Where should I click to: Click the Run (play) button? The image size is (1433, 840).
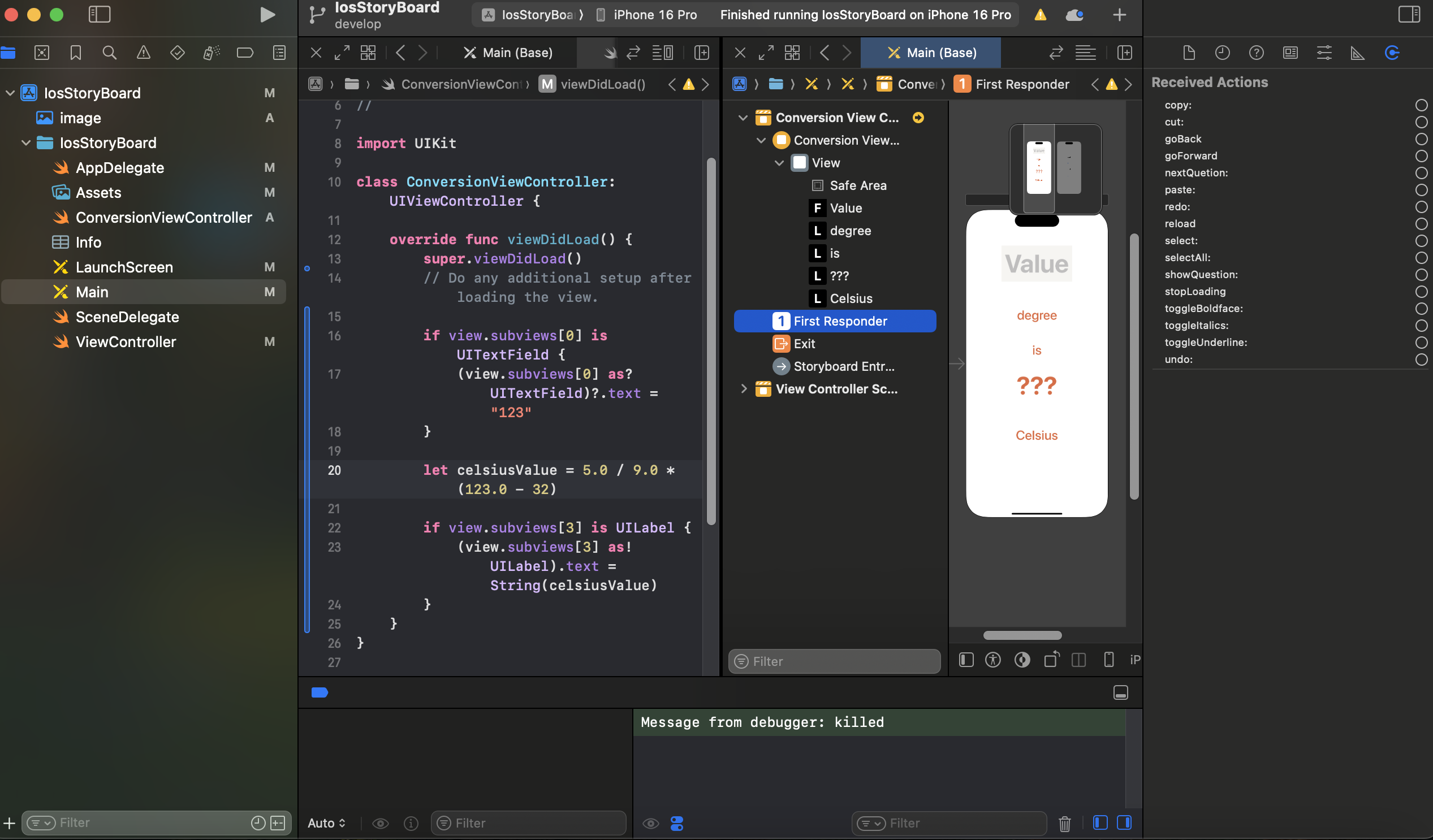(x=267, y=15)
